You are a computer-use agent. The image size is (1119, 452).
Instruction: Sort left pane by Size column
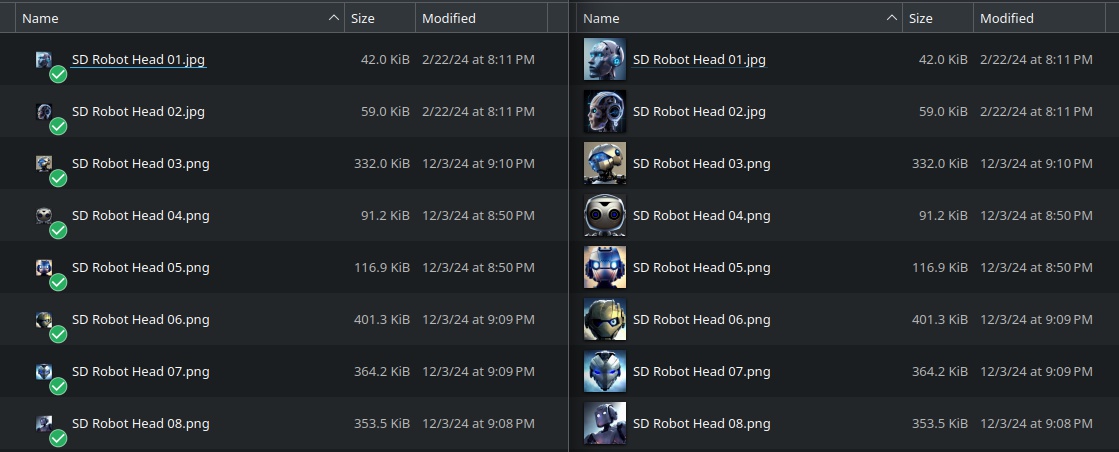point(380,19)
